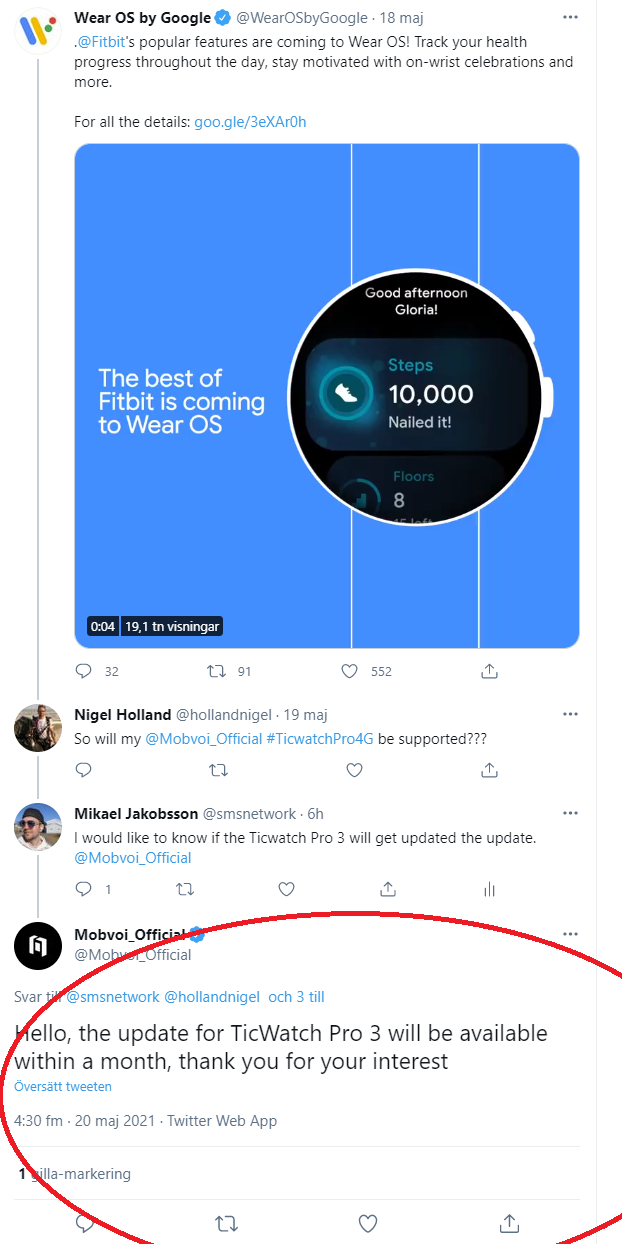This screenshot has height=1244, width=622.
Task: Like the Mobvoi_Official reply tweet
Action: [x=368, y=1223]
